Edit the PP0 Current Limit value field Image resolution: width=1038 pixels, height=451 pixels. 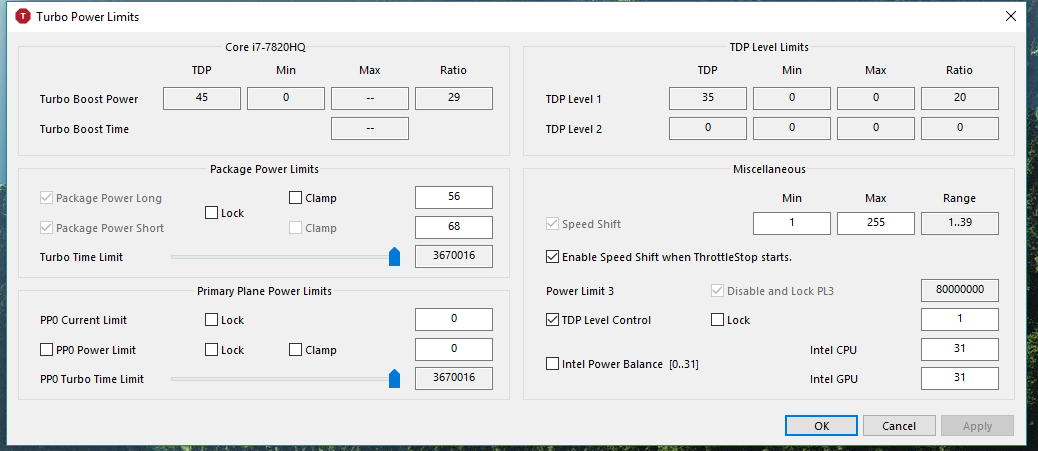coord(454,319)
